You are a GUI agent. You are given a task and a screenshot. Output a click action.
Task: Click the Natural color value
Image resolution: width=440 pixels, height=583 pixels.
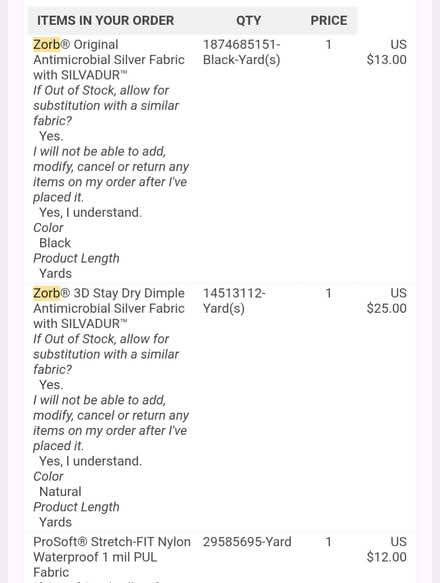click(60, 492)
